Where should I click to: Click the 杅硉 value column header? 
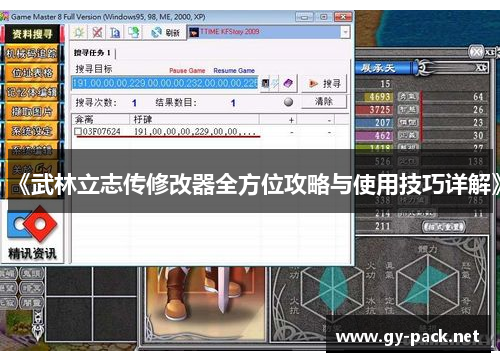click(194, 119)
